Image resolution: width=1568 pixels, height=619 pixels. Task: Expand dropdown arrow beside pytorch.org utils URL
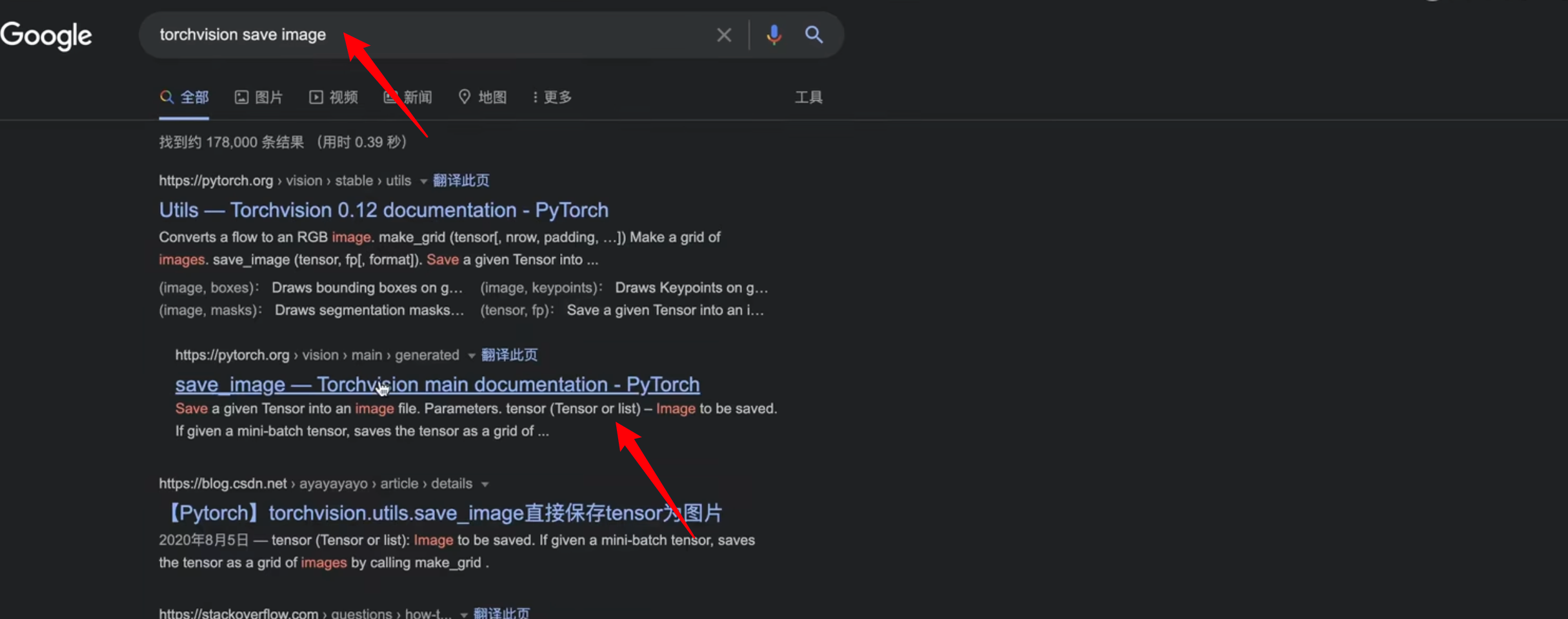pos(423,181)
